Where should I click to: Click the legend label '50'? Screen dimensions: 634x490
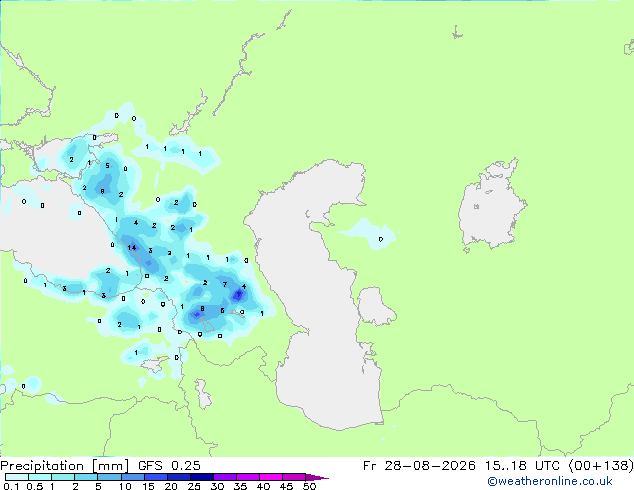[309, 486]
